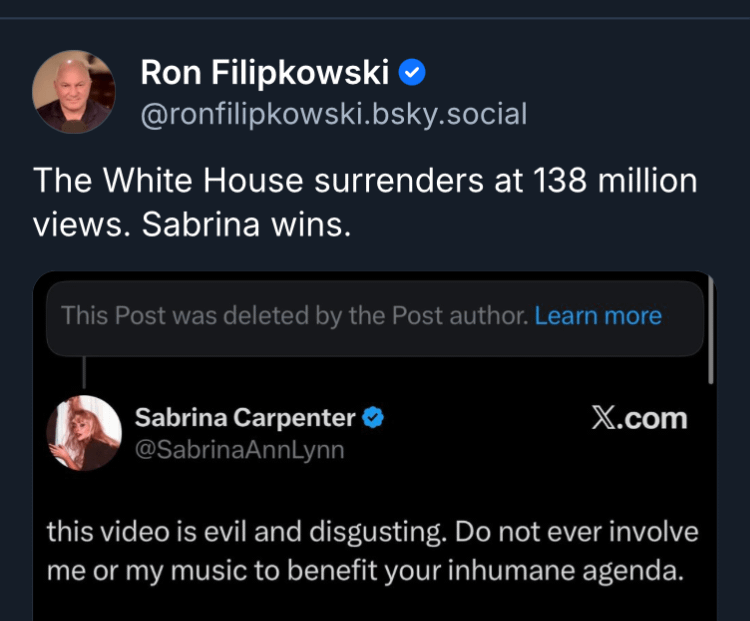Screen dimensions: 750x621
Task: Click the @SabrinaAnnLynn handle
Action: [x=239, y=450]
